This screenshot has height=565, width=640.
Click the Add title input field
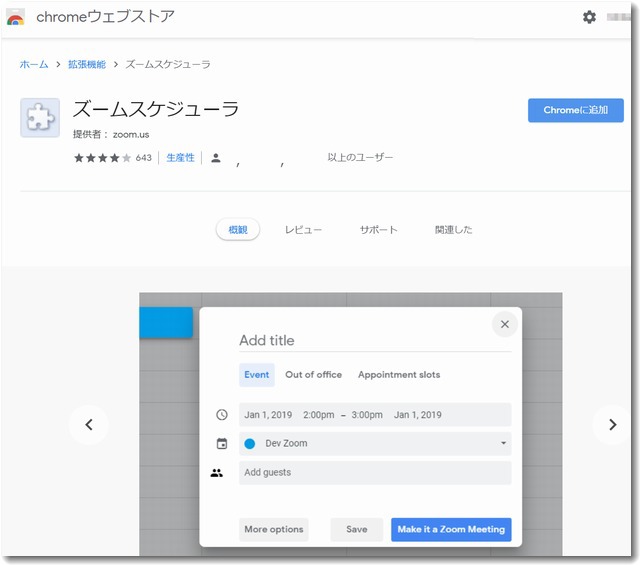375,340
